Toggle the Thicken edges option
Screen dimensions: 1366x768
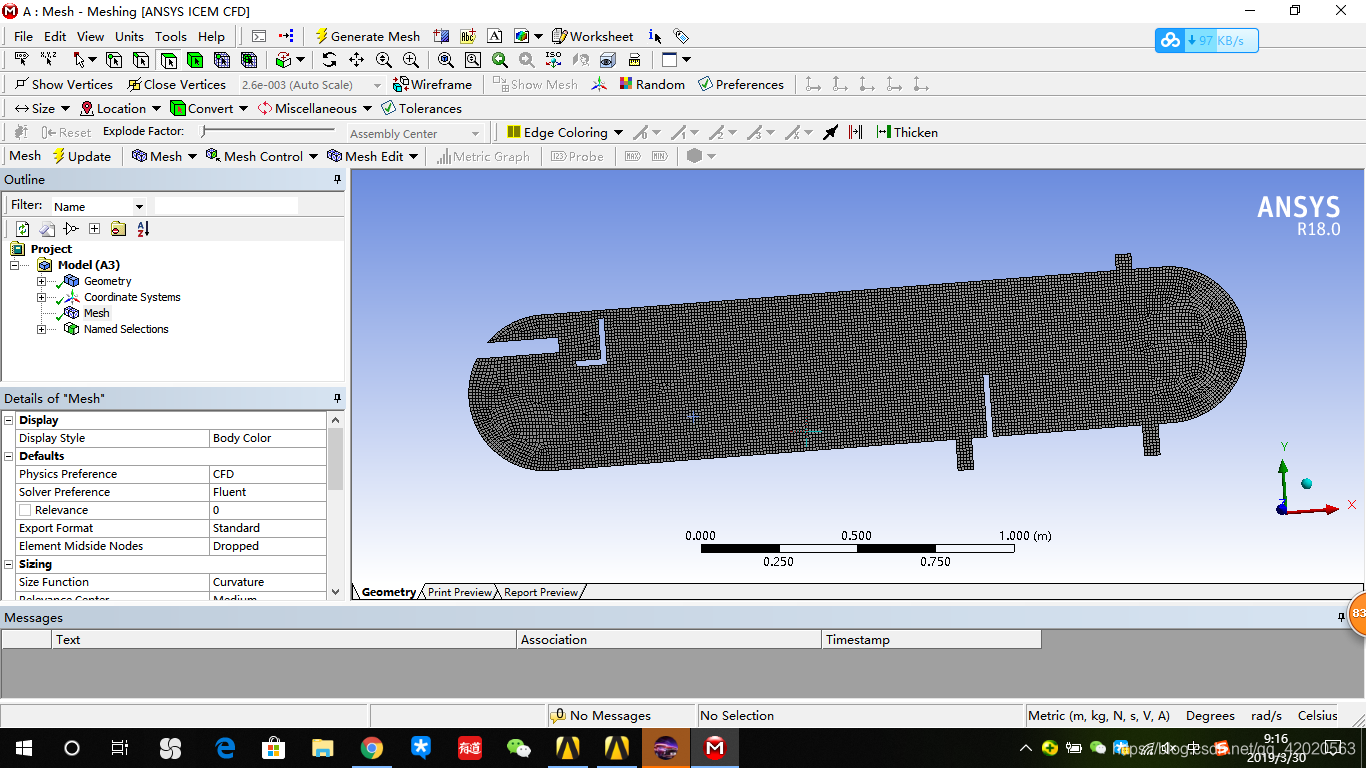pos(906,132)
